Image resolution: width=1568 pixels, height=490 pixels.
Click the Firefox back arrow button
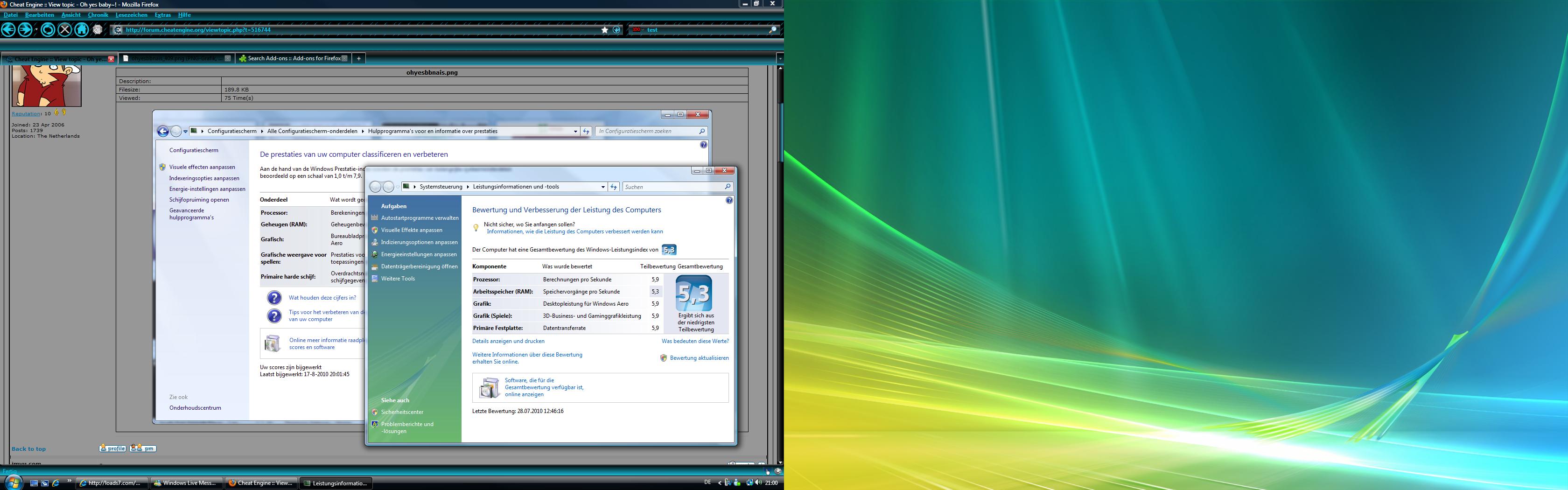(x=8, y=30)
